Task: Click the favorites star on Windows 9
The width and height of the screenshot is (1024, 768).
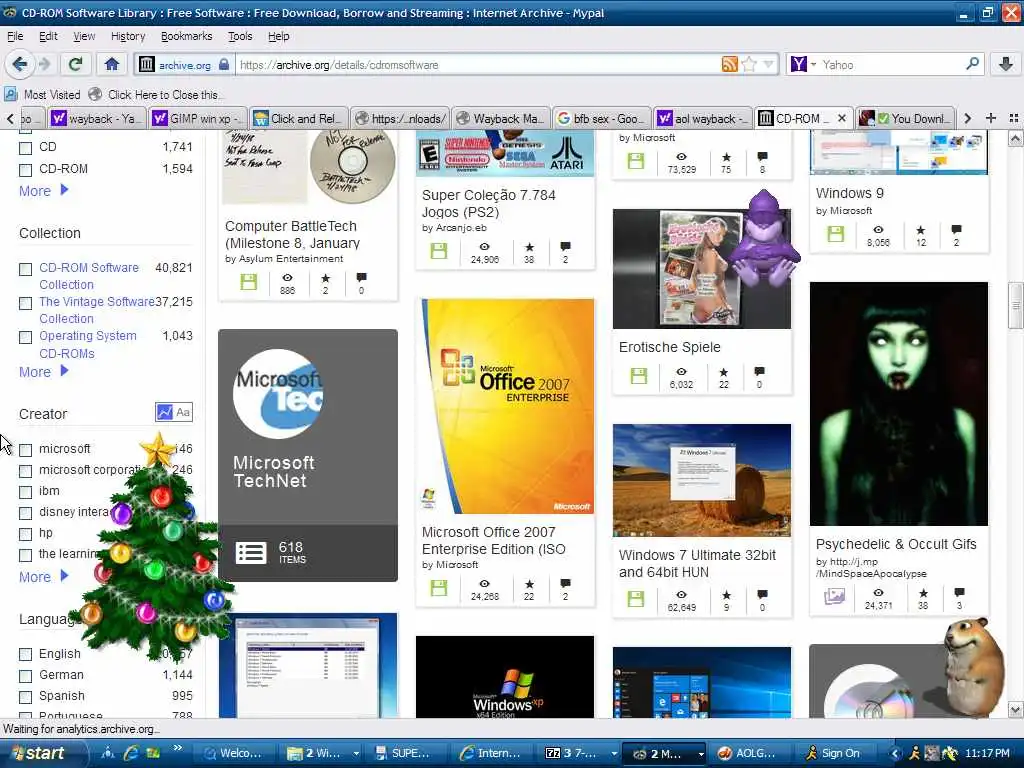Action: tap(920, 230)
